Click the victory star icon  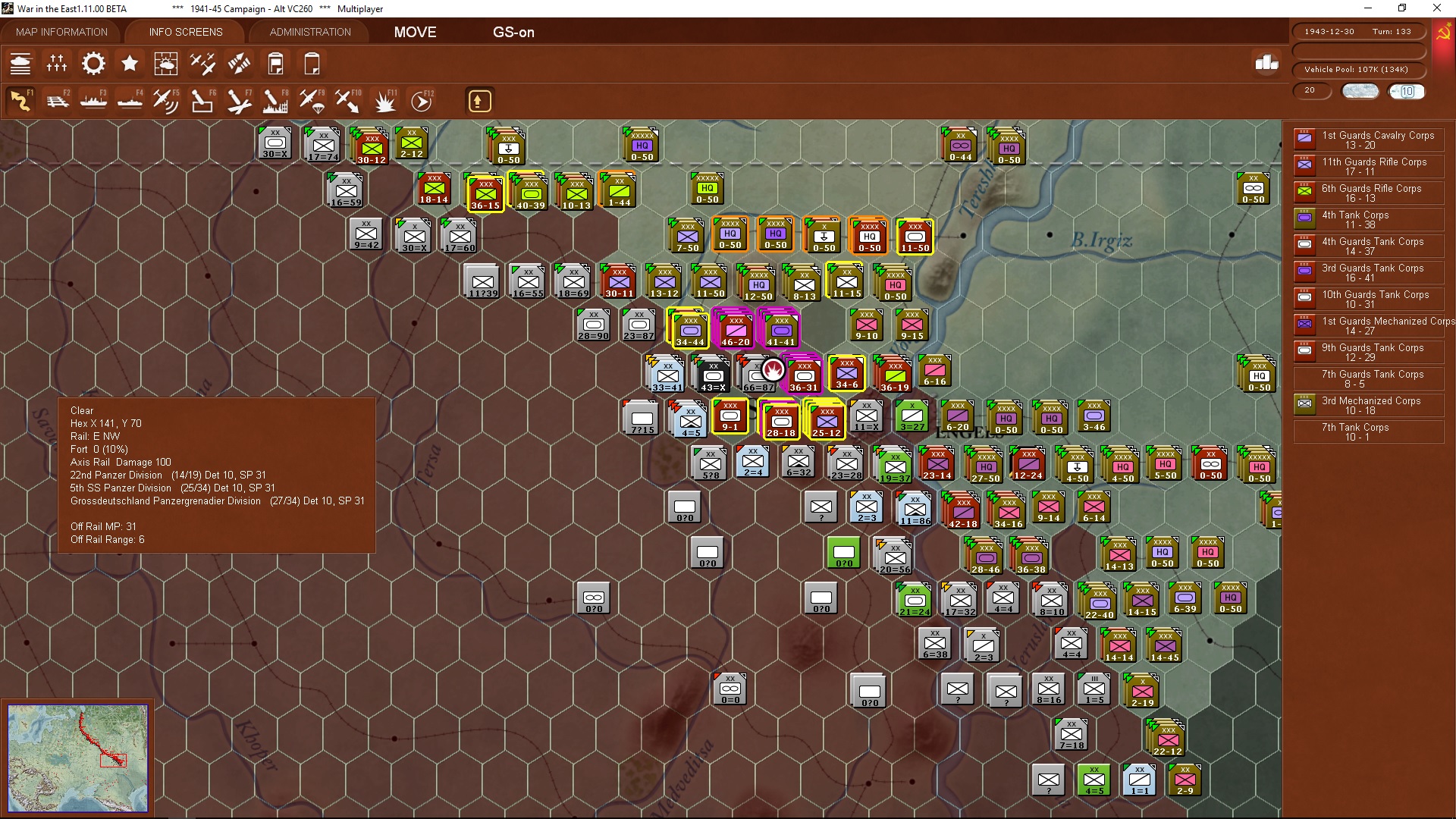[x=130, y=64]
